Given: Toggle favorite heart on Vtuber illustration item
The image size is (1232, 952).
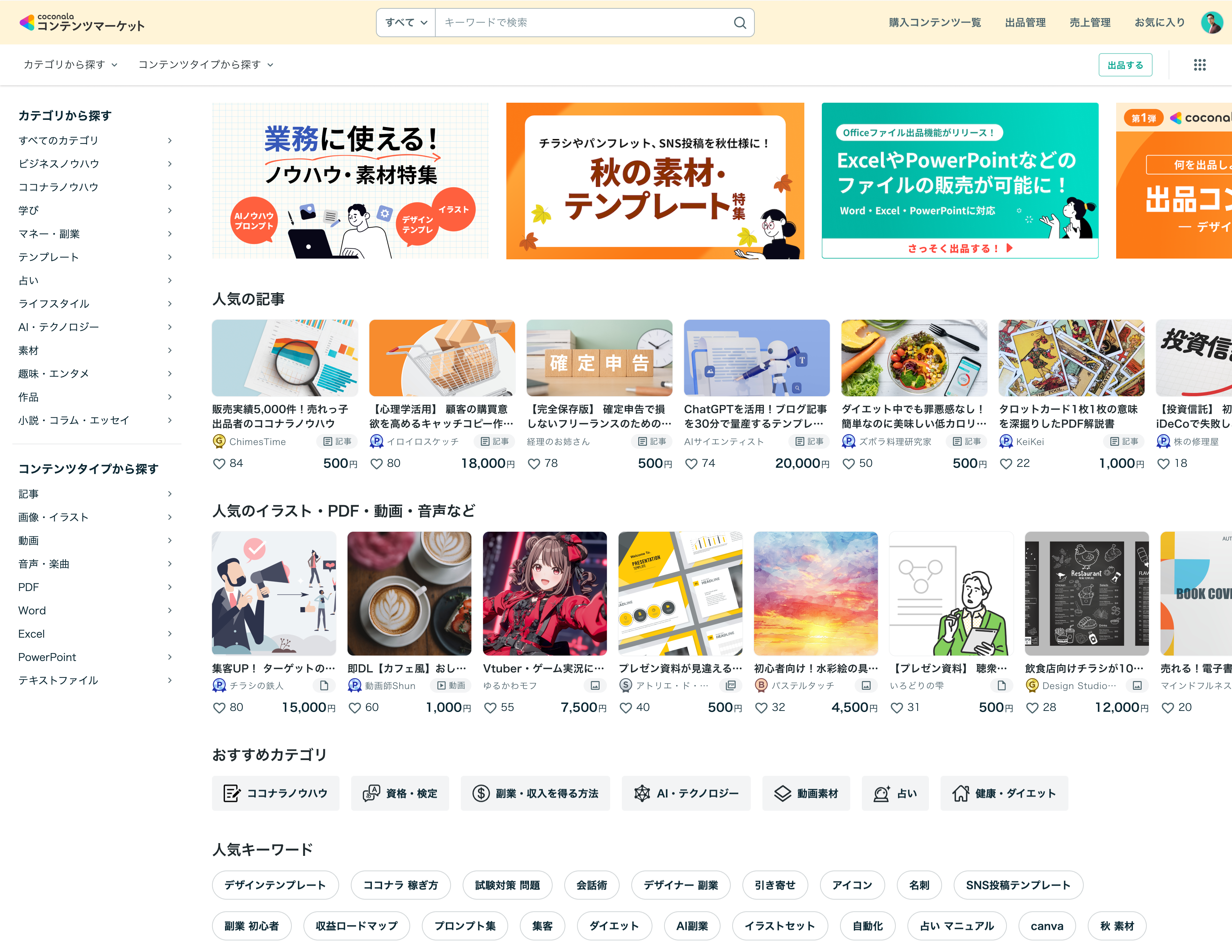Looking at the screenshot, I should tap(490, 708).
